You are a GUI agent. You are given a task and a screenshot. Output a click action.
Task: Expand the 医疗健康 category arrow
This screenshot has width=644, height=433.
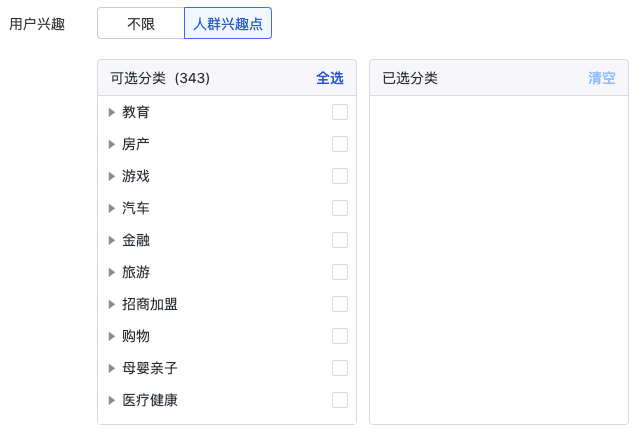point(111,400)
